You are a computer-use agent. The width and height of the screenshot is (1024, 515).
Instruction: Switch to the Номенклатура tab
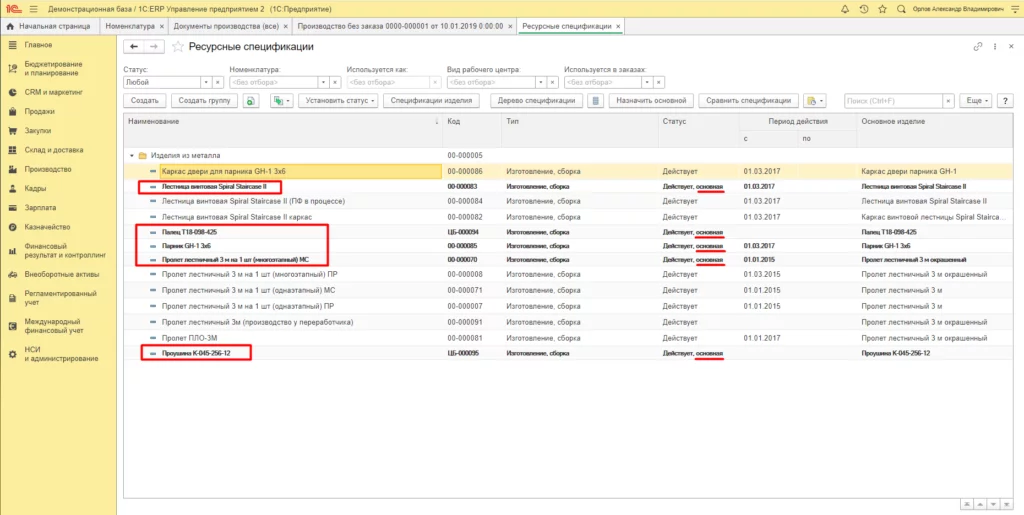coord(130,25)
